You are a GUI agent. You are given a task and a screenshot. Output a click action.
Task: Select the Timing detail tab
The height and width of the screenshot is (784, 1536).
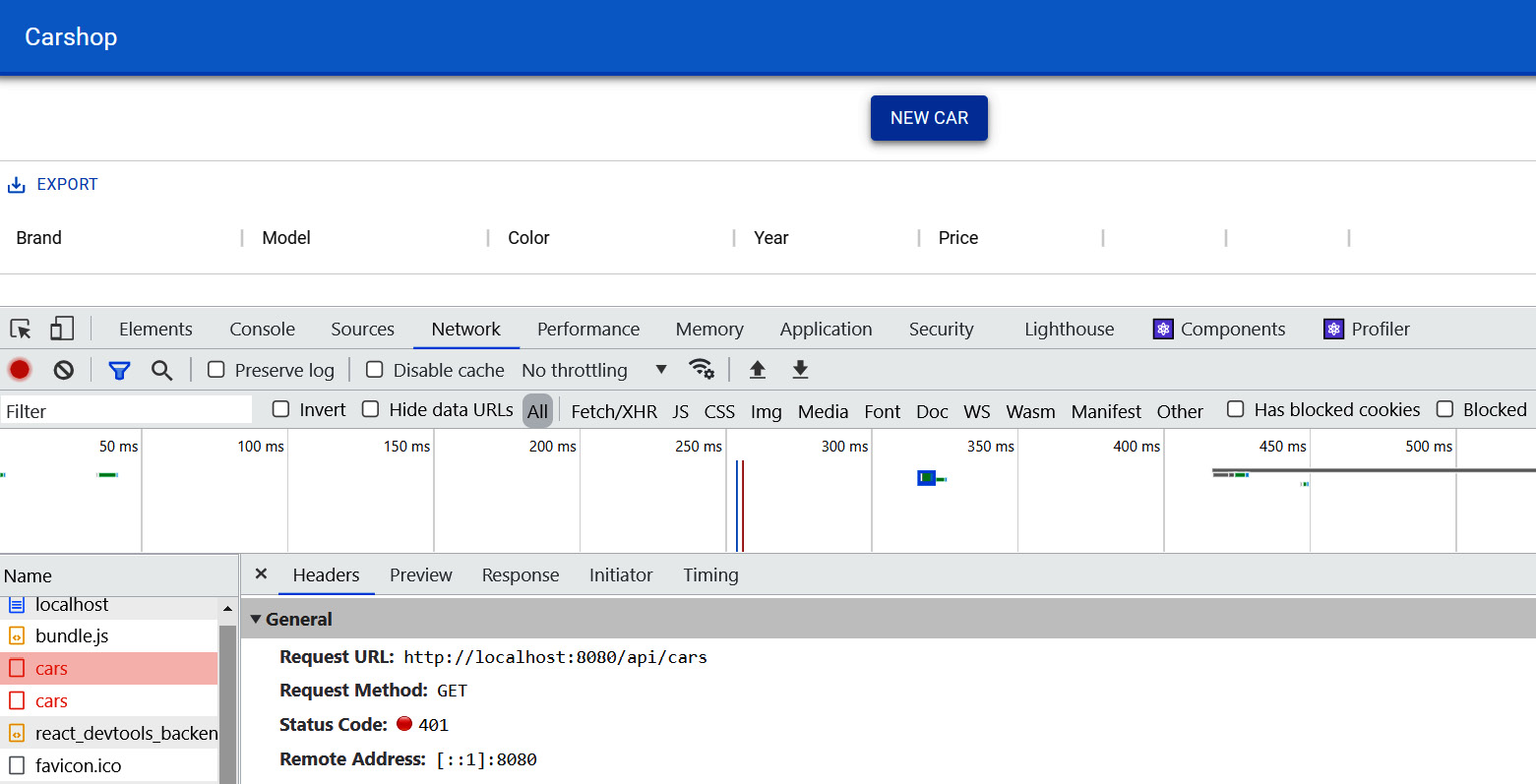click(x=711, y=575)
